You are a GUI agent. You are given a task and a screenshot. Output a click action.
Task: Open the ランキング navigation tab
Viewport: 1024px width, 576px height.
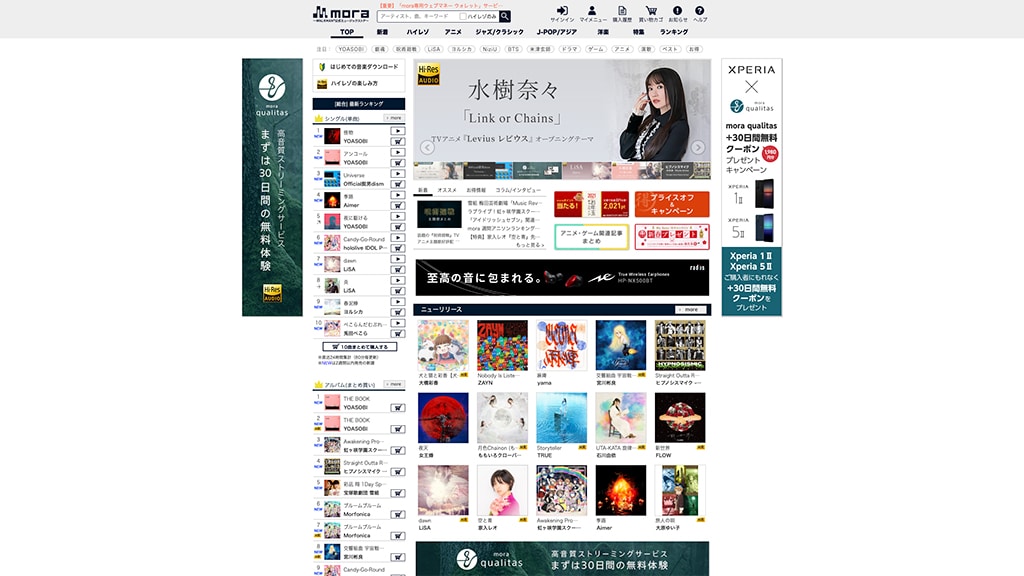point(673,32)
